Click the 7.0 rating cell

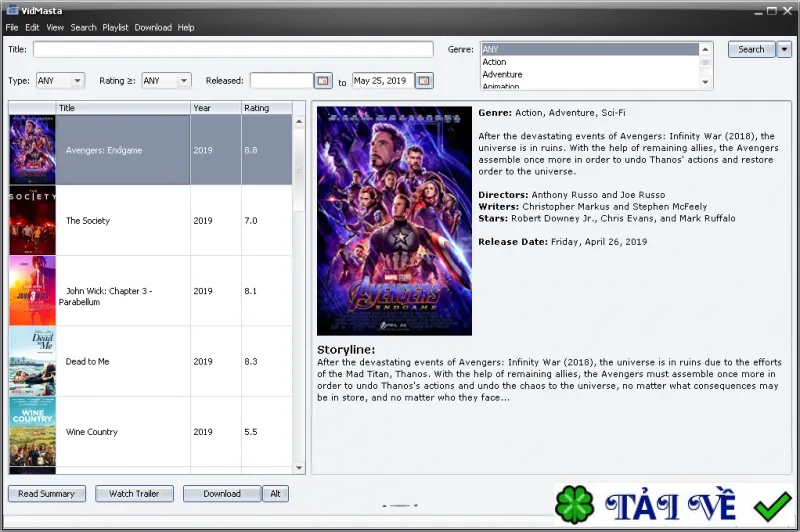[x=267, y=220]
